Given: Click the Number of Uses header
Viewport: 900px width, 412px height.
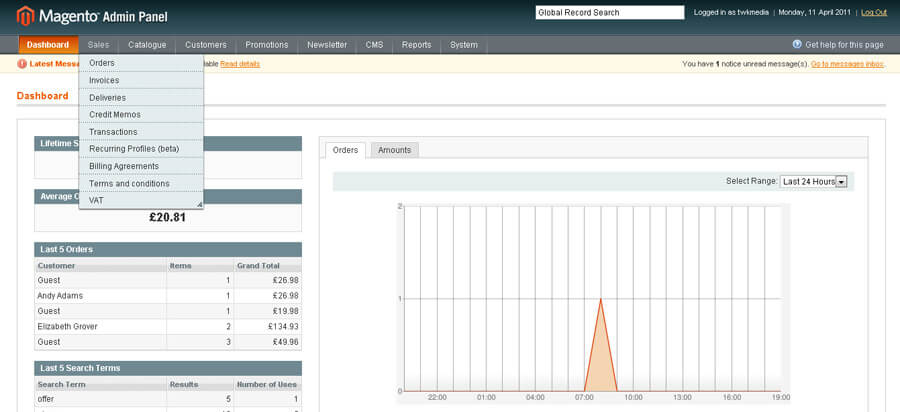Looking at the screenshot, I should 267,384.
